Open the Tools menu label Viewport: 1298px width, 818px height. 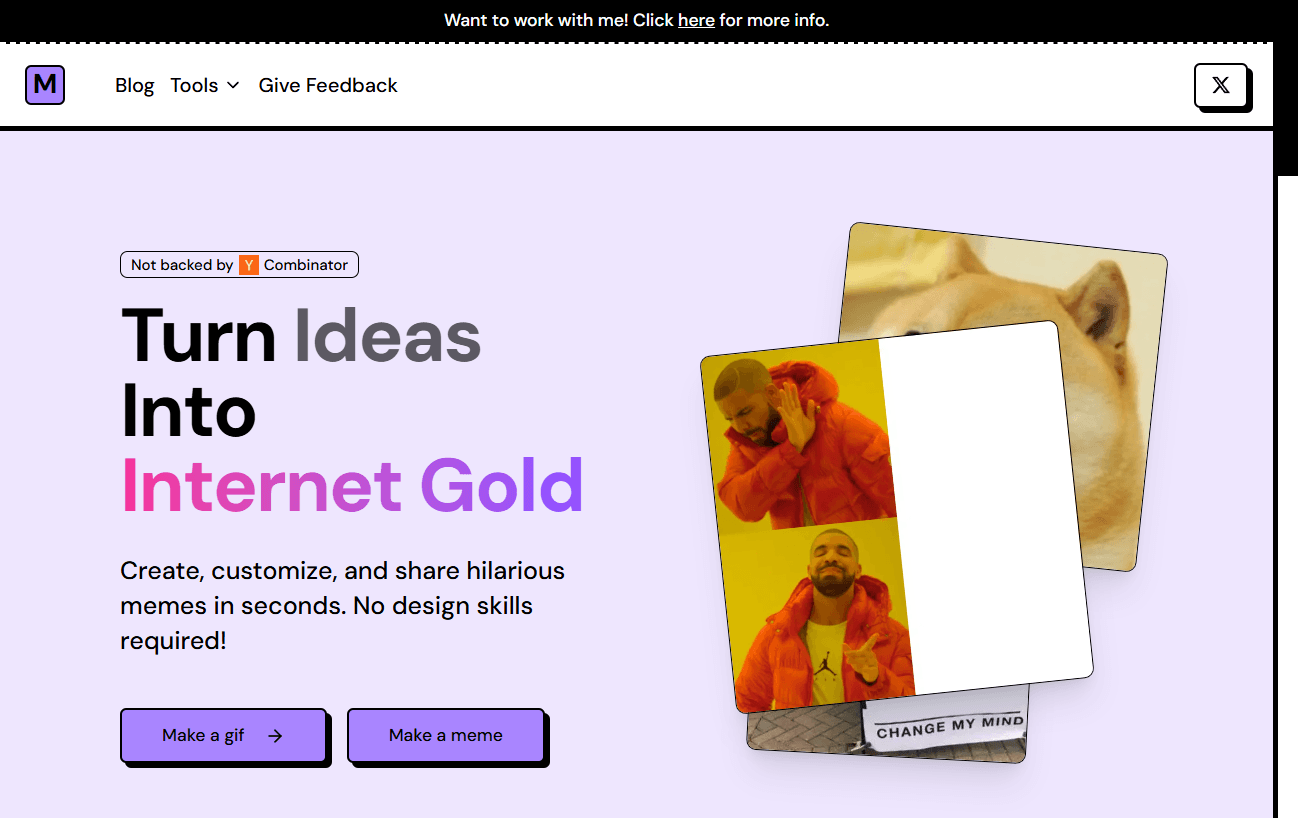[194, 86]
